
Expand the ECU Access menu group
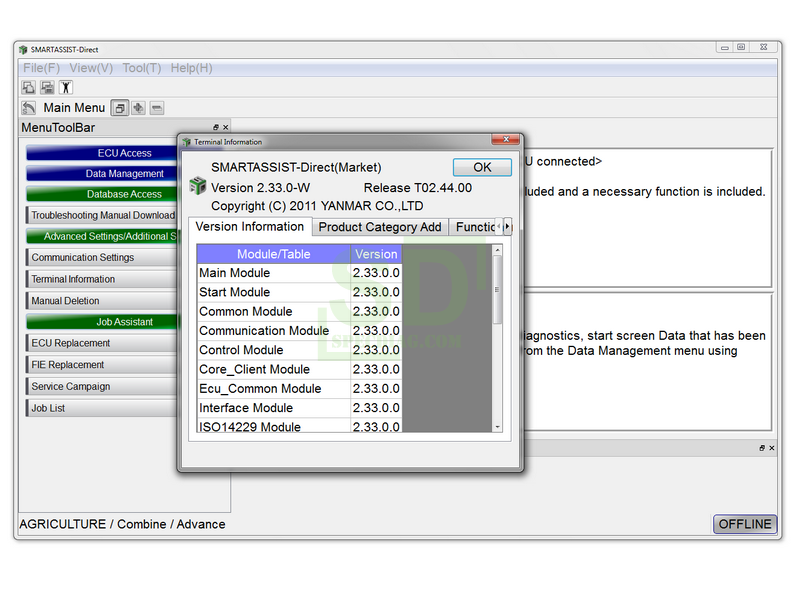pyautogui.click(x=125, y=153)
